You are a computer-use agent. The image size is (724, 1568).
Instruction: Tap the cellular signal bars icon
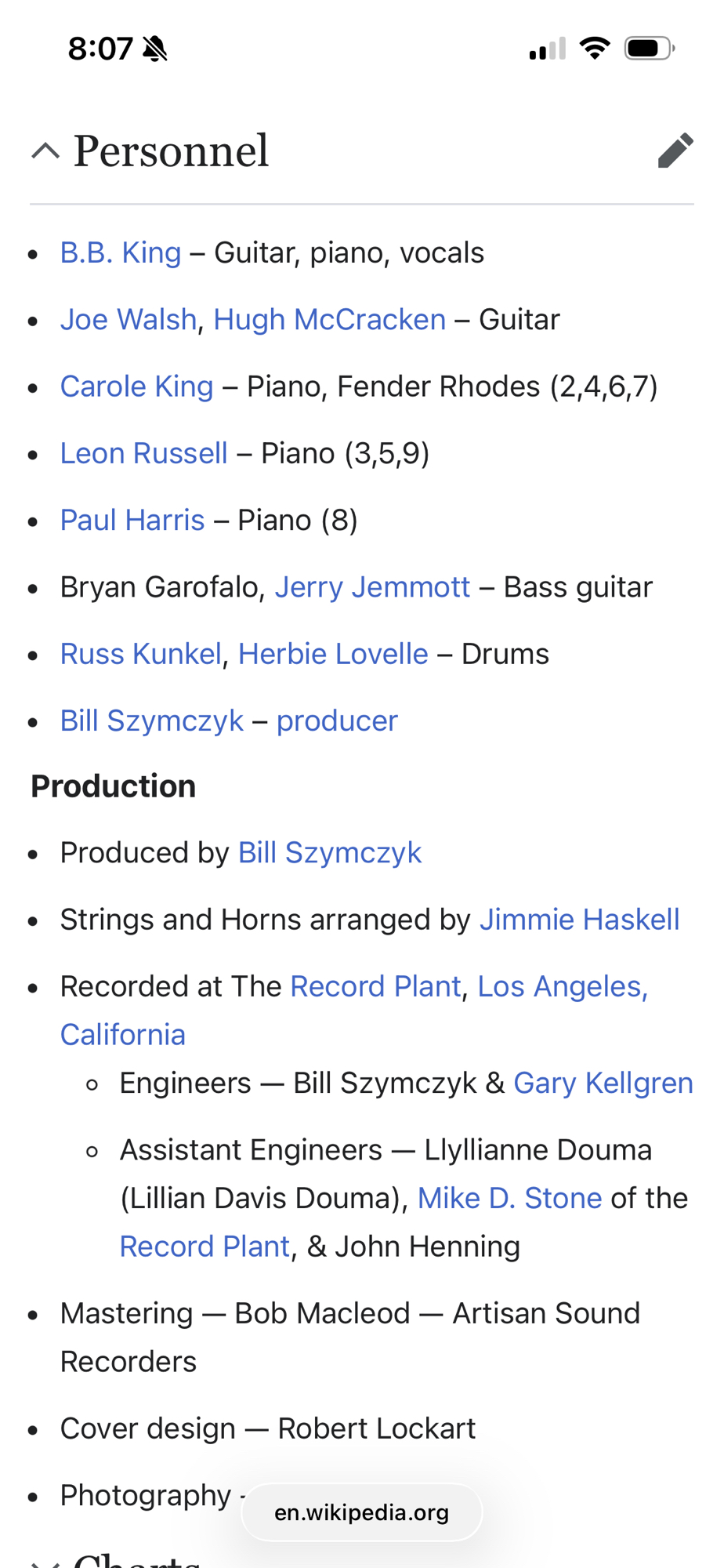547,49
